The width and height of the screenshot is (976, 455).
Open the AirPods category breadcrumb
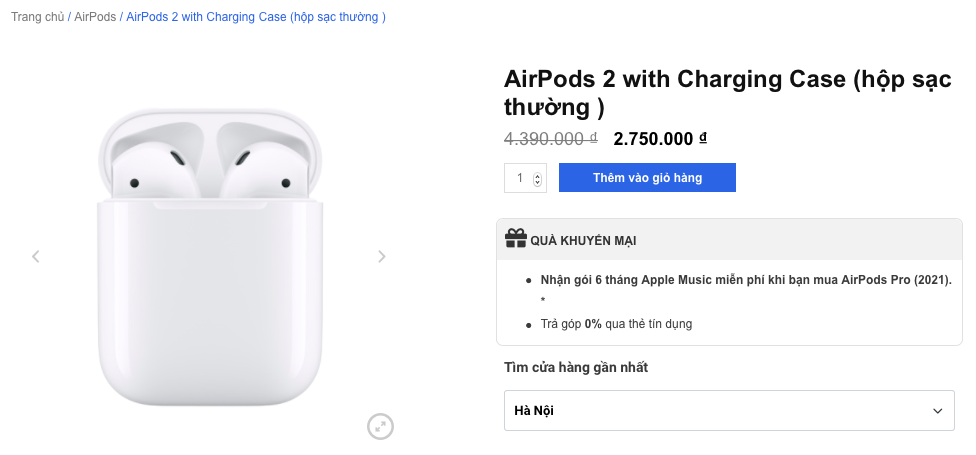[x=95, y=17]
